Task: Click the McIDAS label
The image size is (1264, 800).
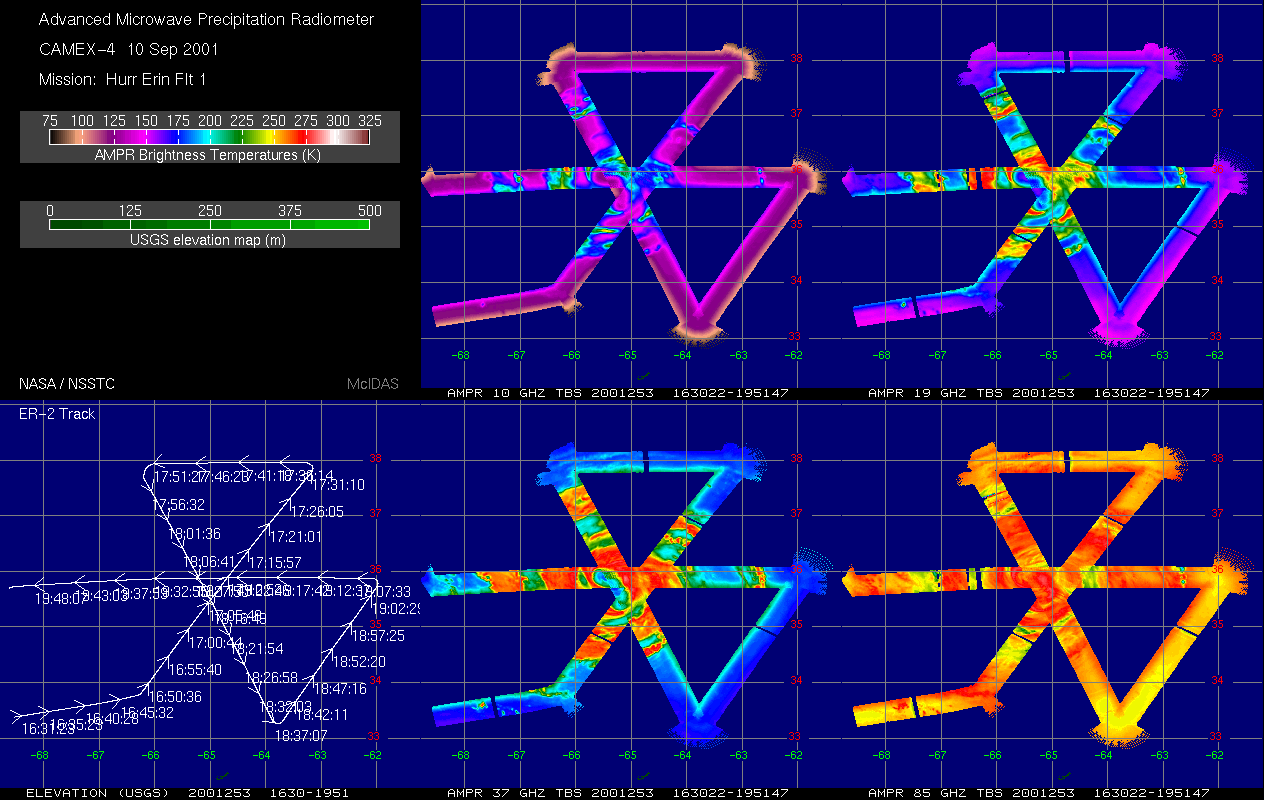Action: [x=372, y=383]
